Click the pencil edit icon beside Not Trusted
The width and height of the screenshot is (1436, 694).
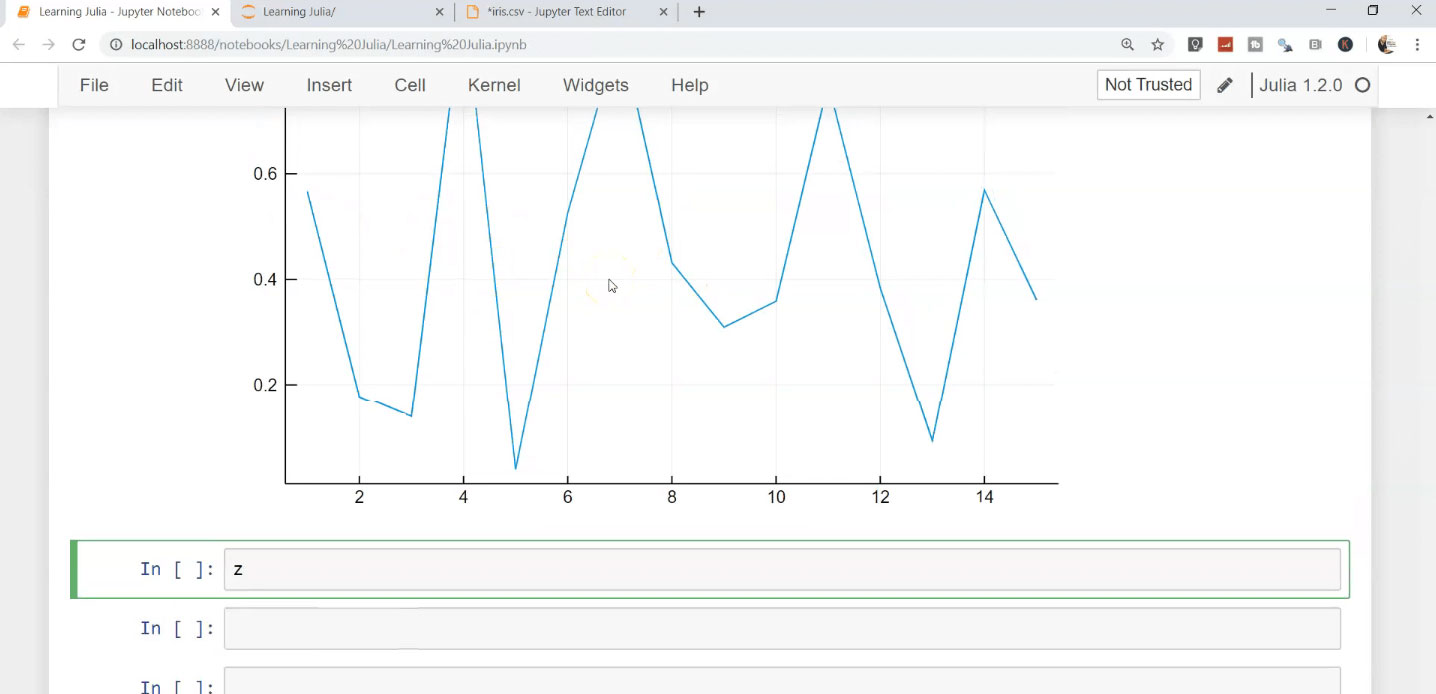[1224, 85]
